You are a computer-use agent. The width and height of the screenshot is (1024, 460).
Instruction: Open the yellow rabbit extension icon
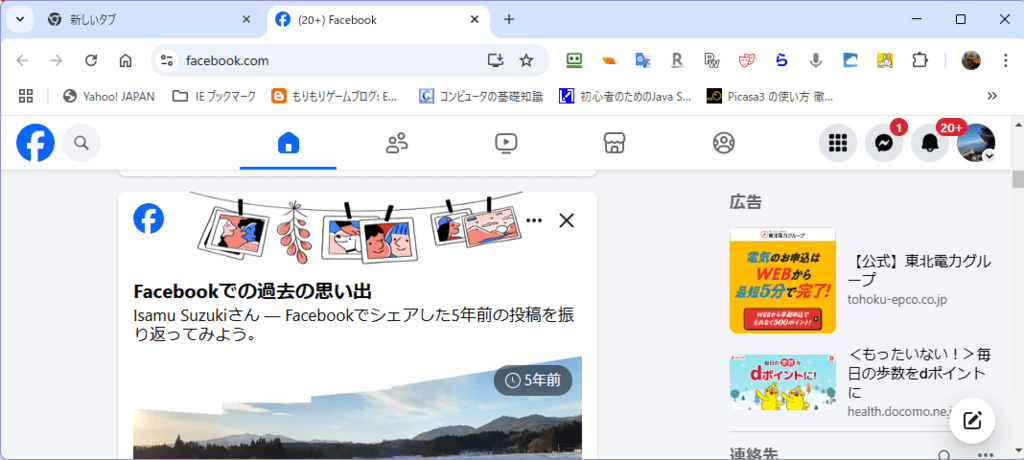[x=884, y=61]
